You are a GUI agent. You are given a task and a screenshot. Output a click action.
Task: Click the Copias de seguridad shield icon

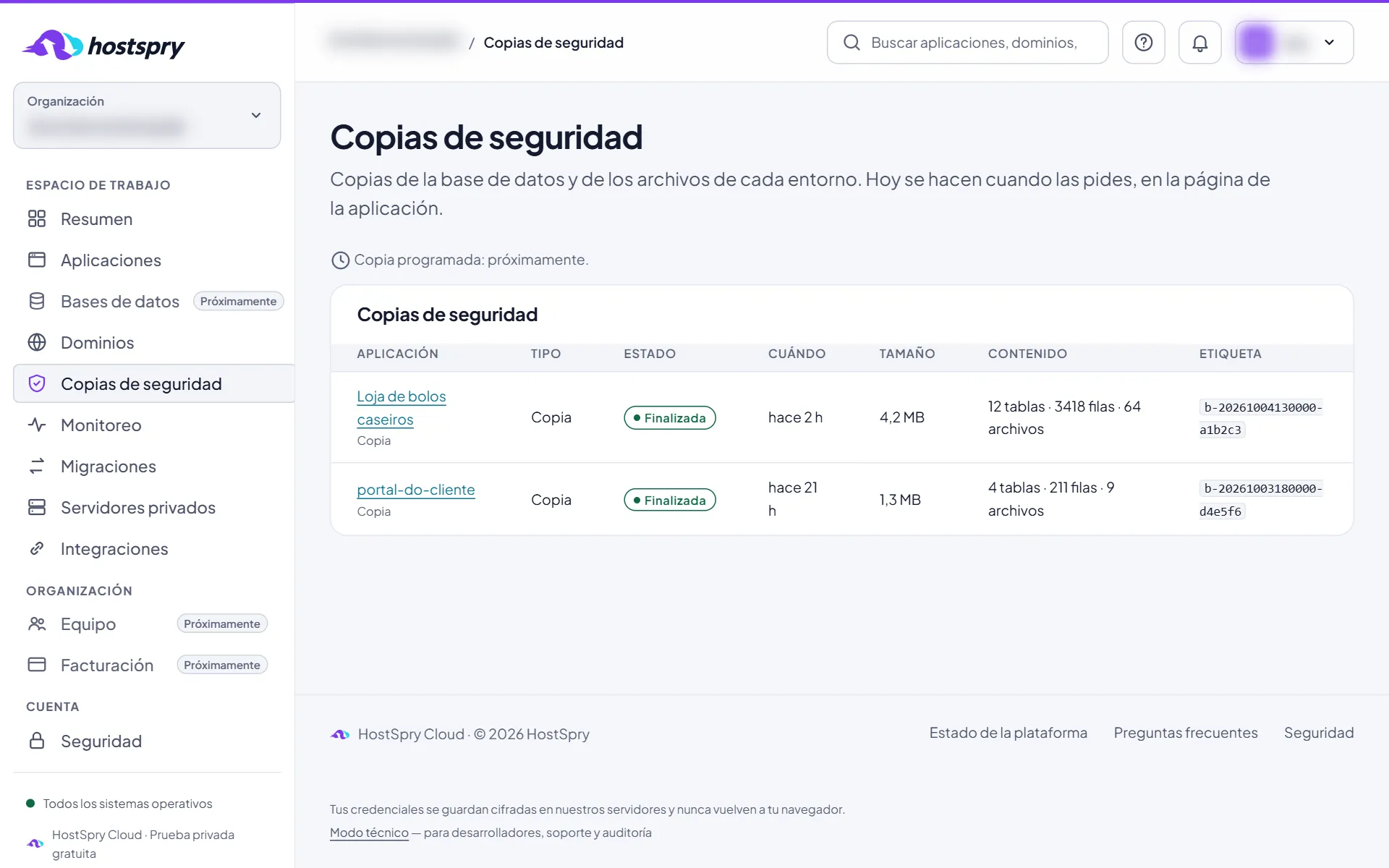click(x=37, y=383)
